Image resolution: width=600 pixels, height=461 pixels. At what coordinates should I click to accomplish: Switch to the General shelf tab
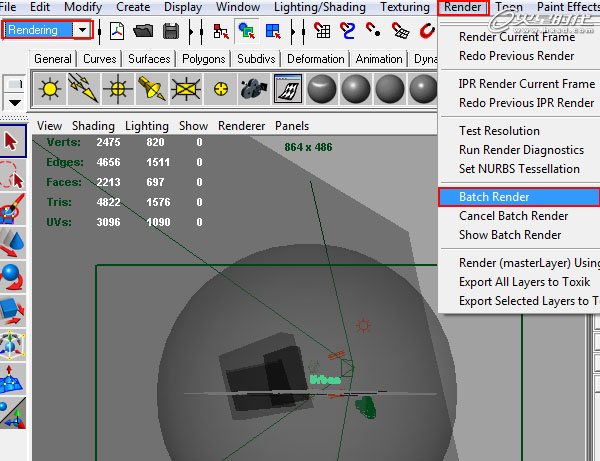click(x=52, y=59)
